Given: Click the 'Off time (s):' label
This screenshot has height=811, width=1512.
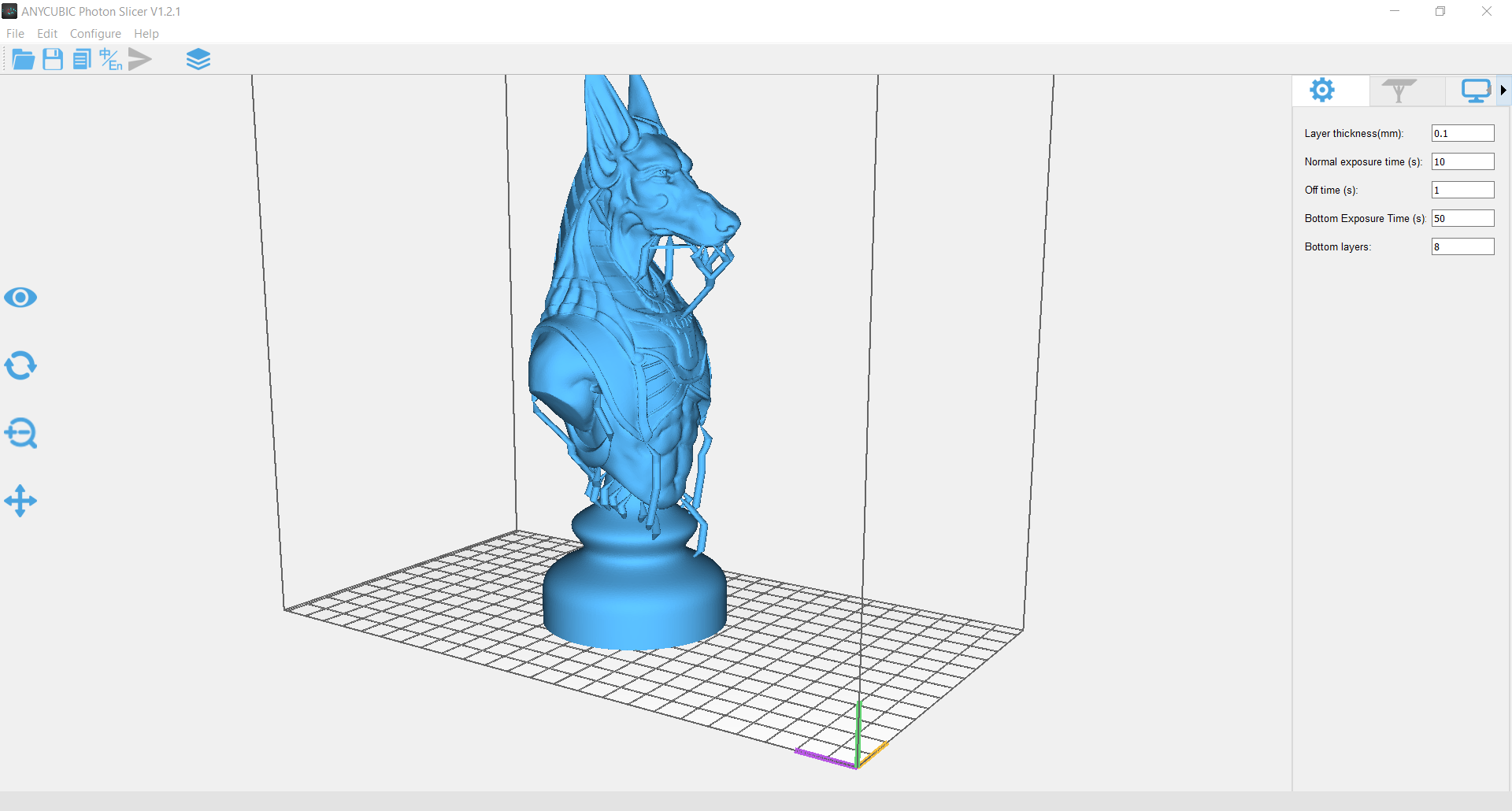Looking at the screenshot, I should [x=1331, y=191].
